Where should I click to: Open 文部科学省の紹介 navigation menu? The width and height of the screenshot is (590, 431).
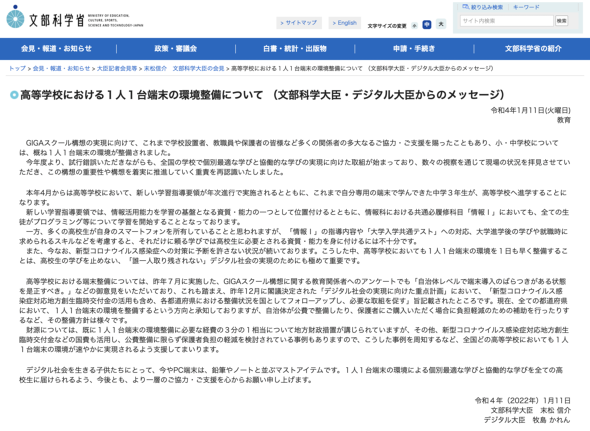(533, 49)
